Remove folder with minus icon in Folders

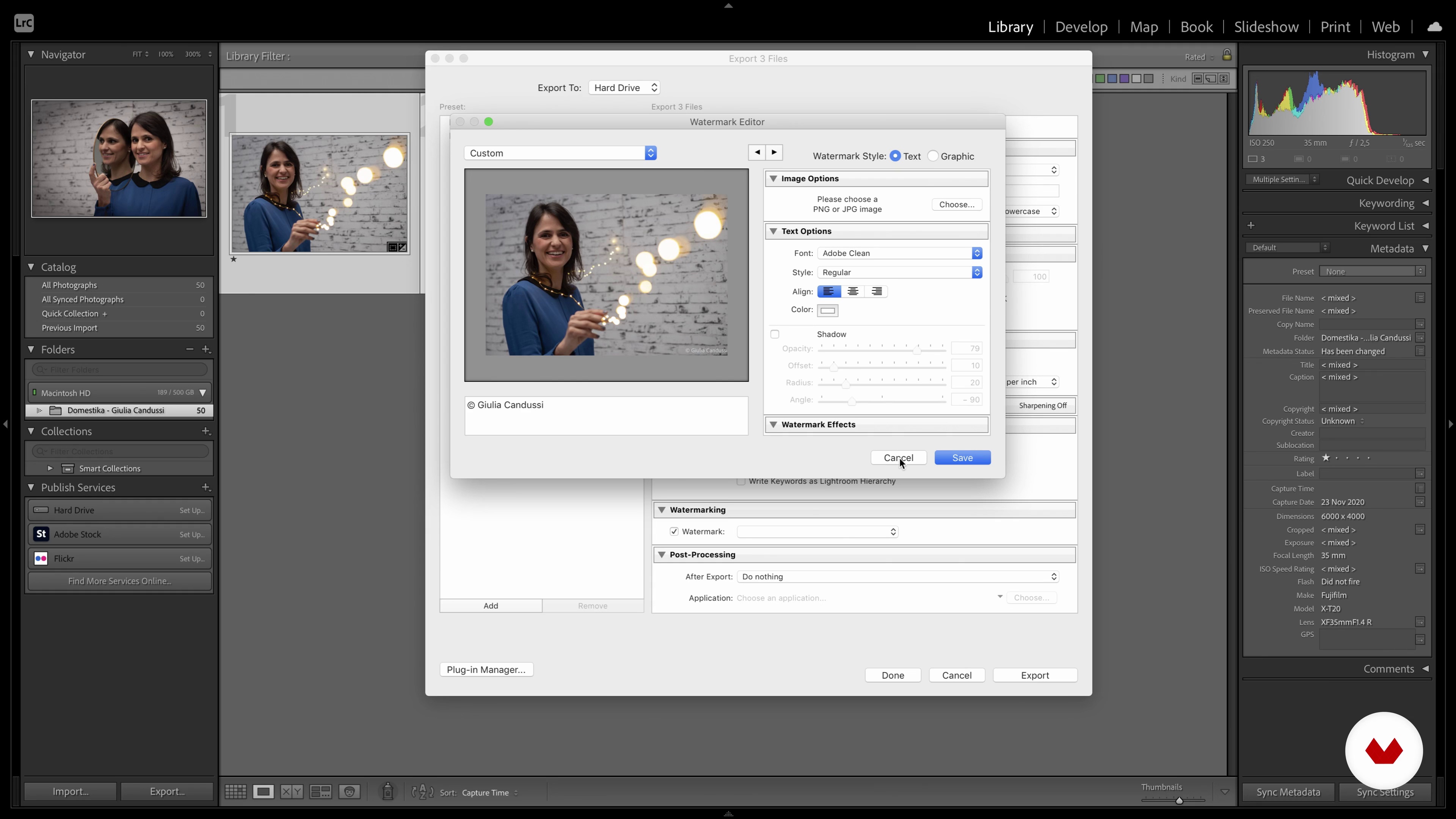pos(190,349)
